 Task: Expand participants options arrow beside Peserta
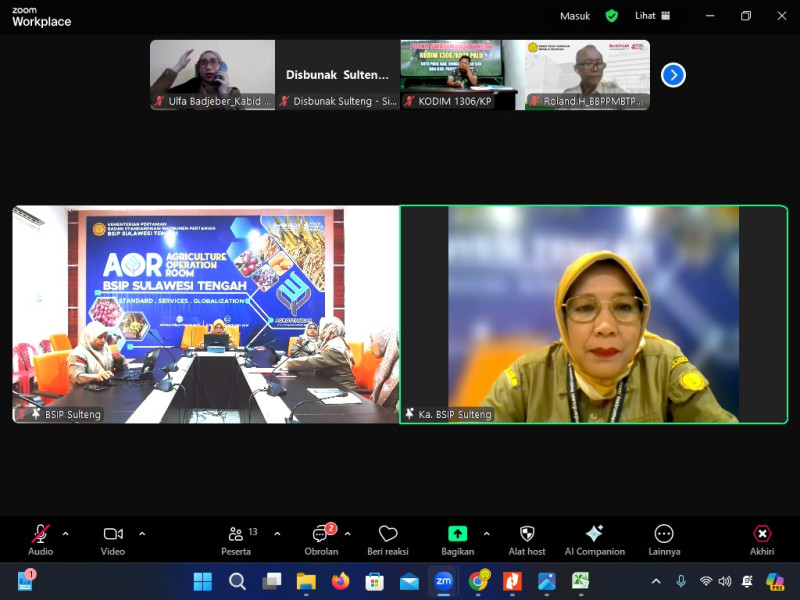pos(277,534)
